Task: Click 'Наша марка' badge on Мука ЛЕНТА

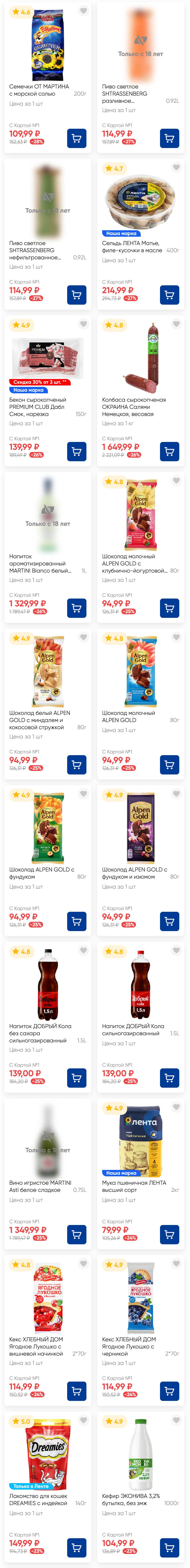Action: pos(121,1172)
